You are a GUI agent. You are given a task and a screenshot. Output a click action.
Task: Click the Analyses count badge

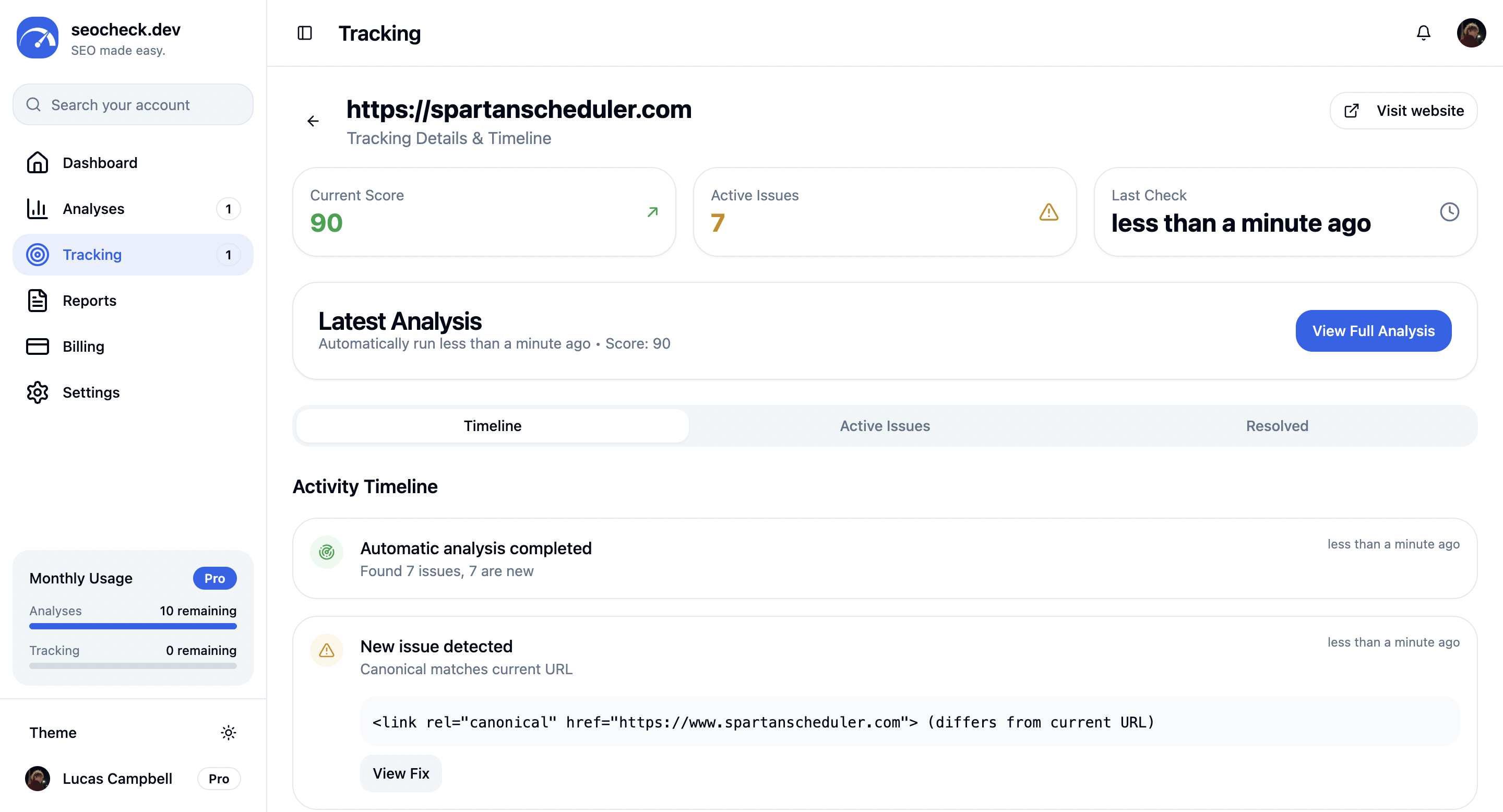(228, 209)
